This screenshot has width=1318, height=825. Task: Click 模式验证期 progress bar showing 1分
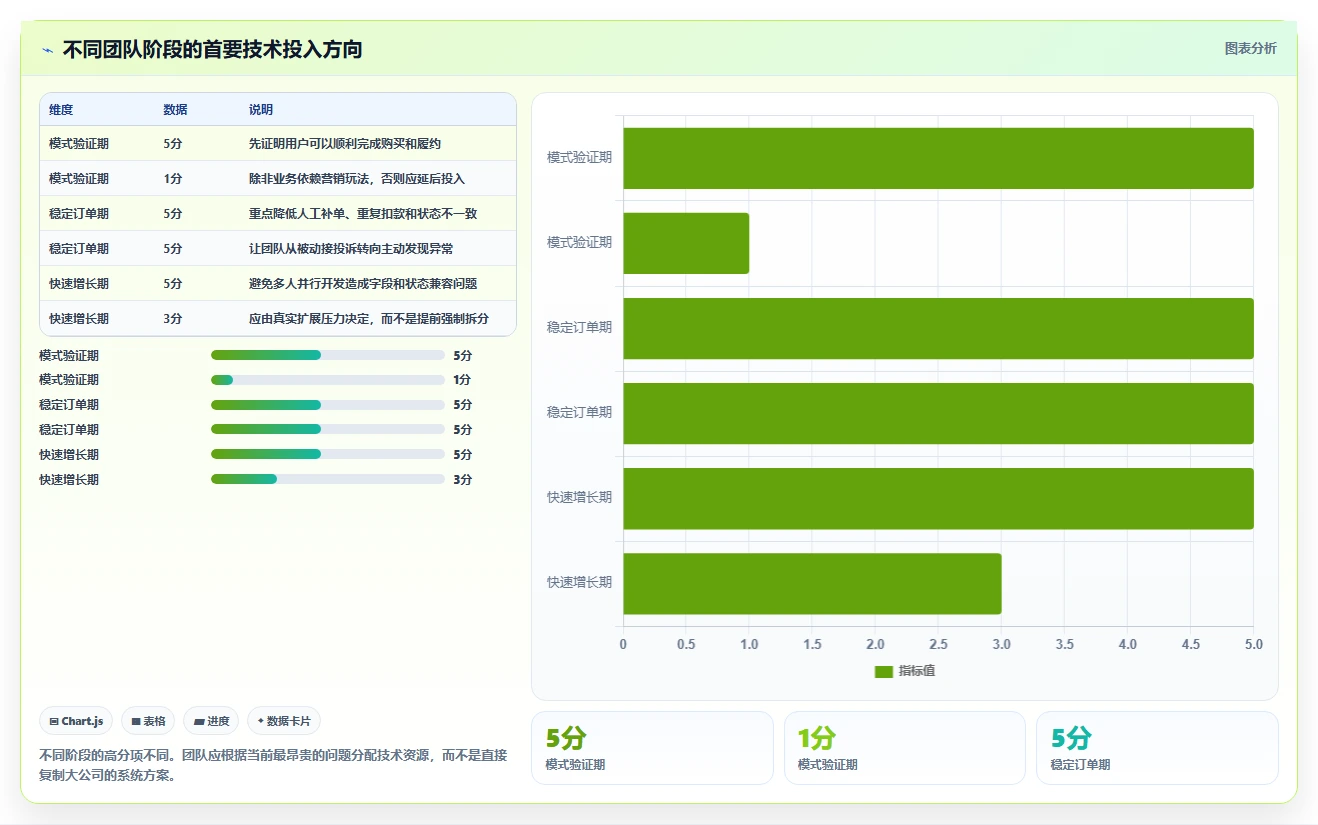coord(328,380)
